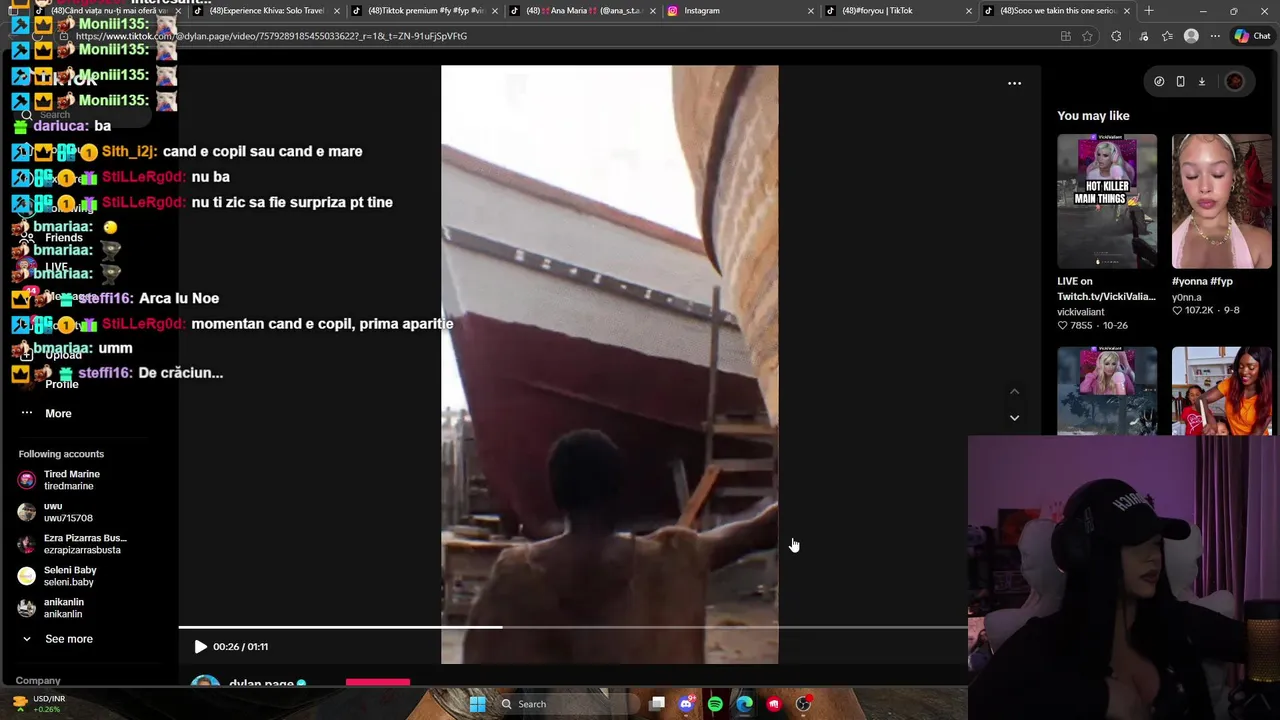Viewport: 1280px width, 720px height.
Task: Open a new browser tab
Action: pyautogui.click(x=1149, y=11)
